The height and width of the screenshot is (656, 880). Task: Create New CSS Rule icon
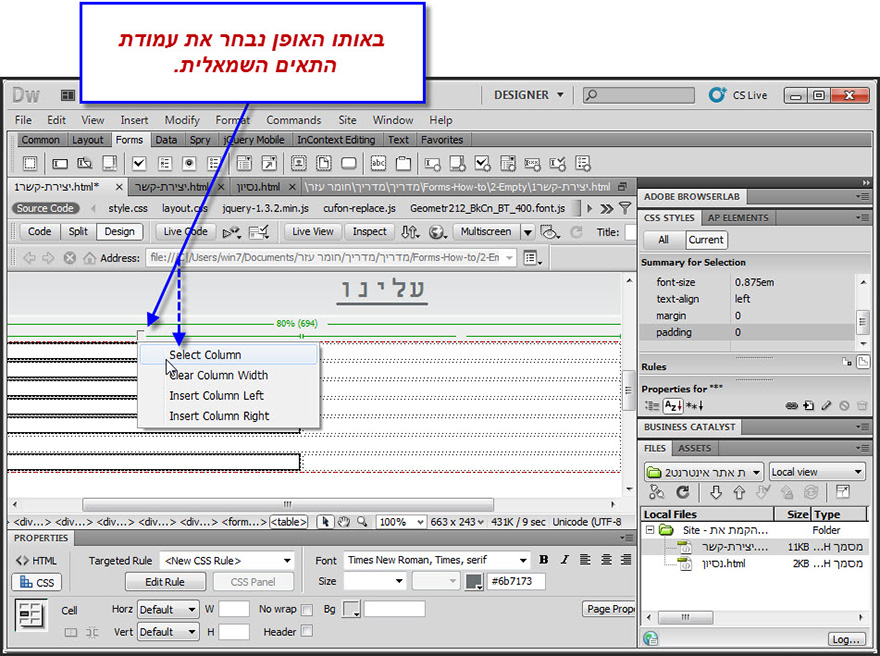pyautogui.click(x=809, y=406)
